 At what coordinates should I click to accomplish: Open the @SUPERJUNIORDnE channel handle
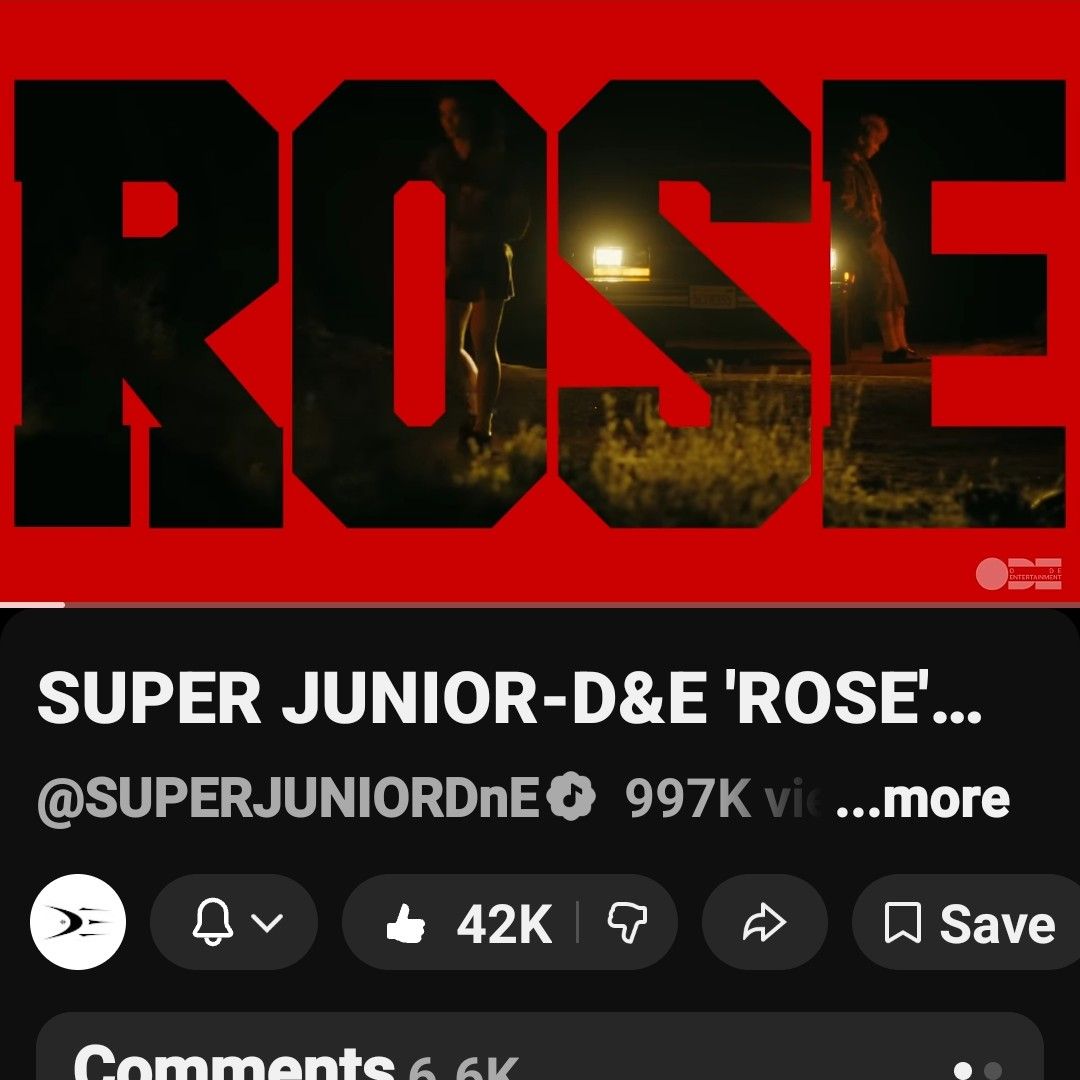288,799
